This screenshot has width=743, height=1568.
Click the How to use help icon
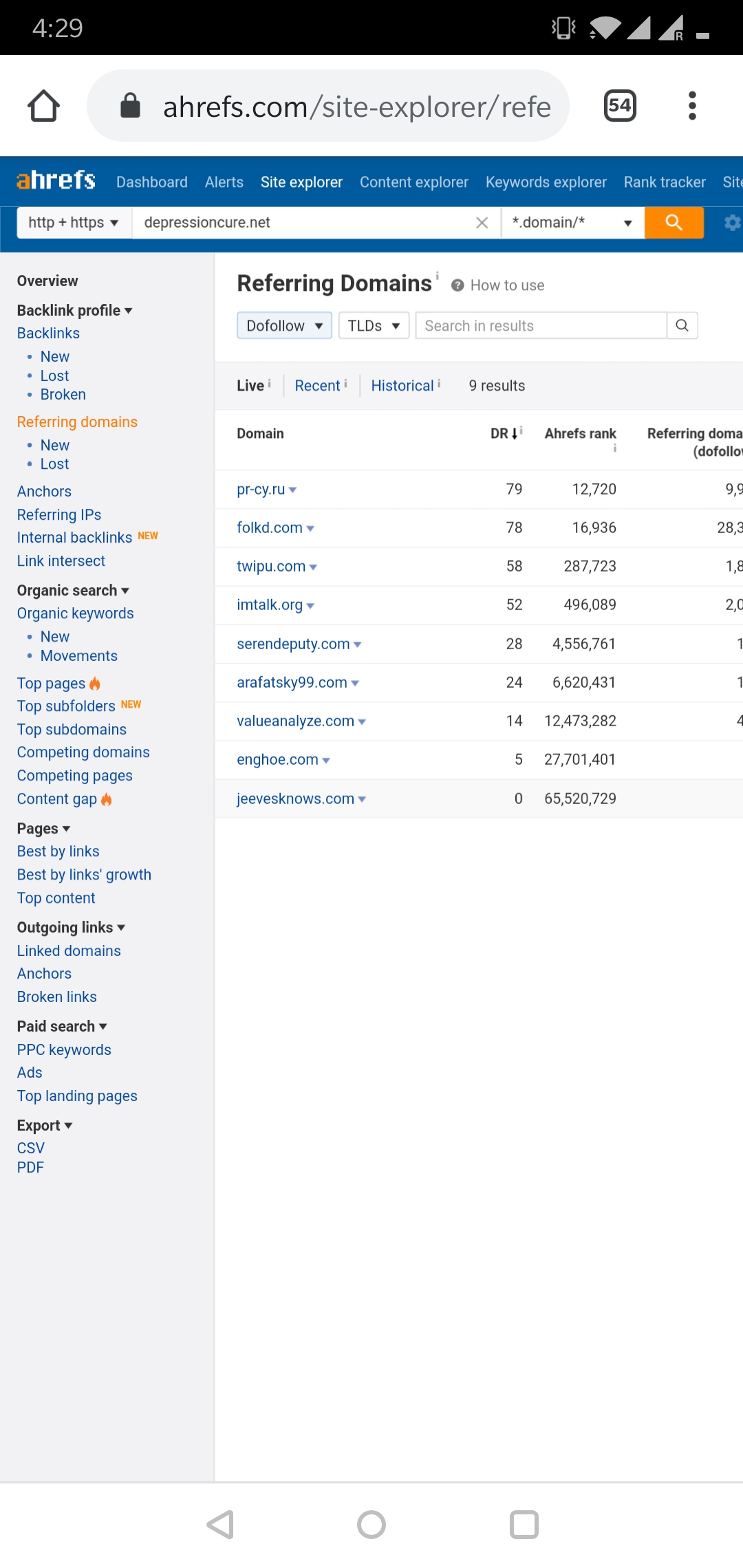(457, 285)
